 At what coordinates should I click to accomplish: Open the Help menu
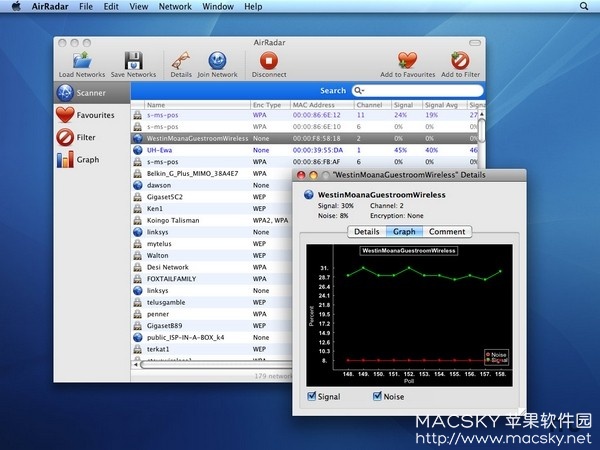click(253, 6)
